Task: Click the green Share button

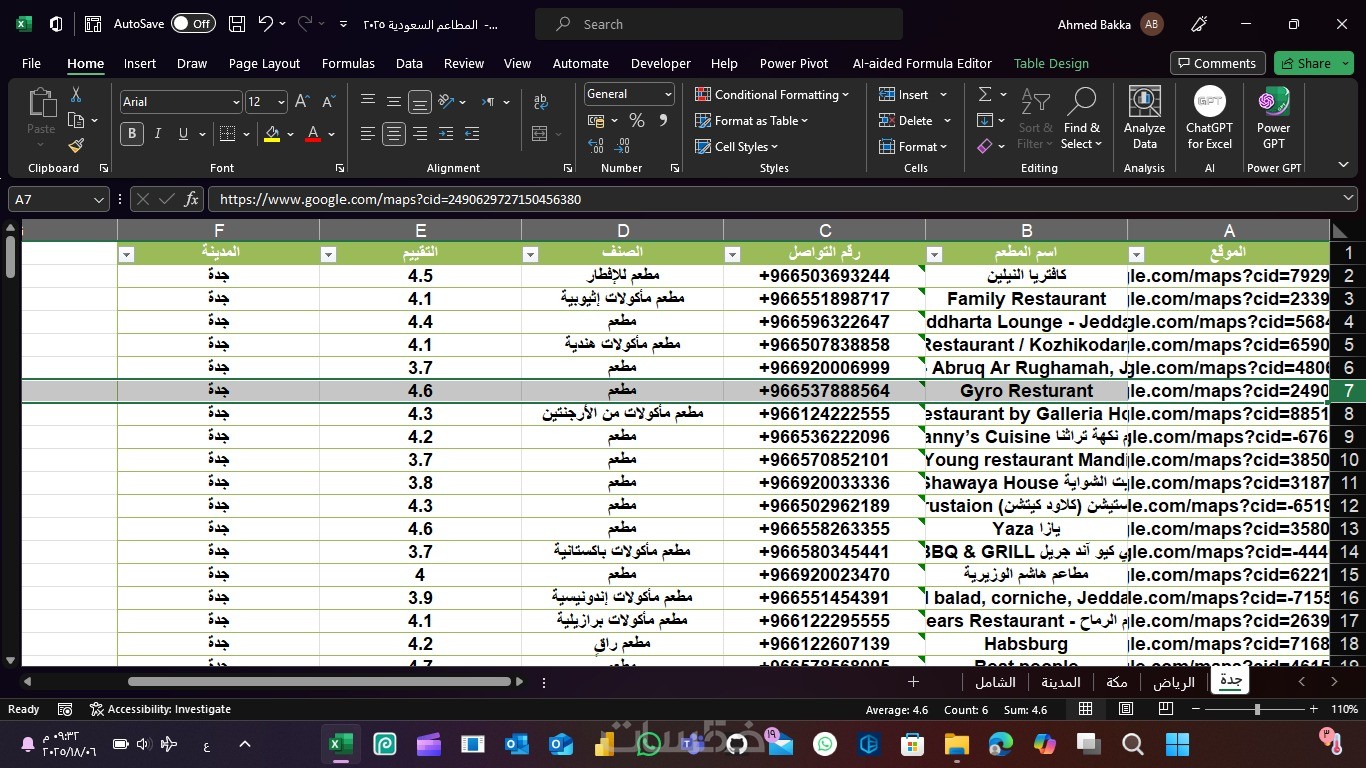Action: (1313, 63)
